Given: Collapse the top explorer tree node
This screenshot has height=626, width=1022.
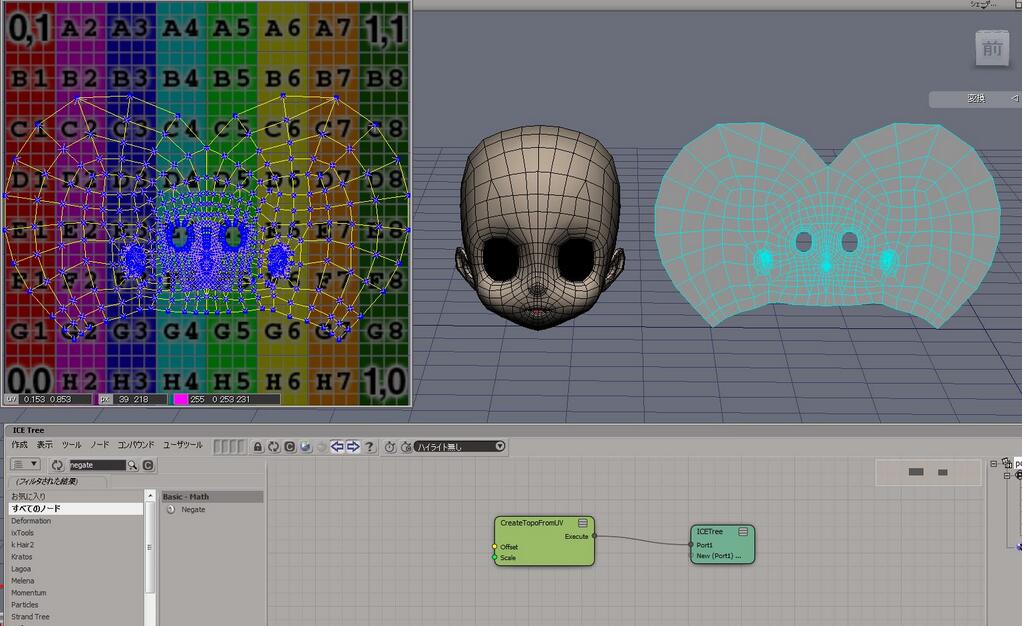Looking at the screenshot, I should pos(993,464).
